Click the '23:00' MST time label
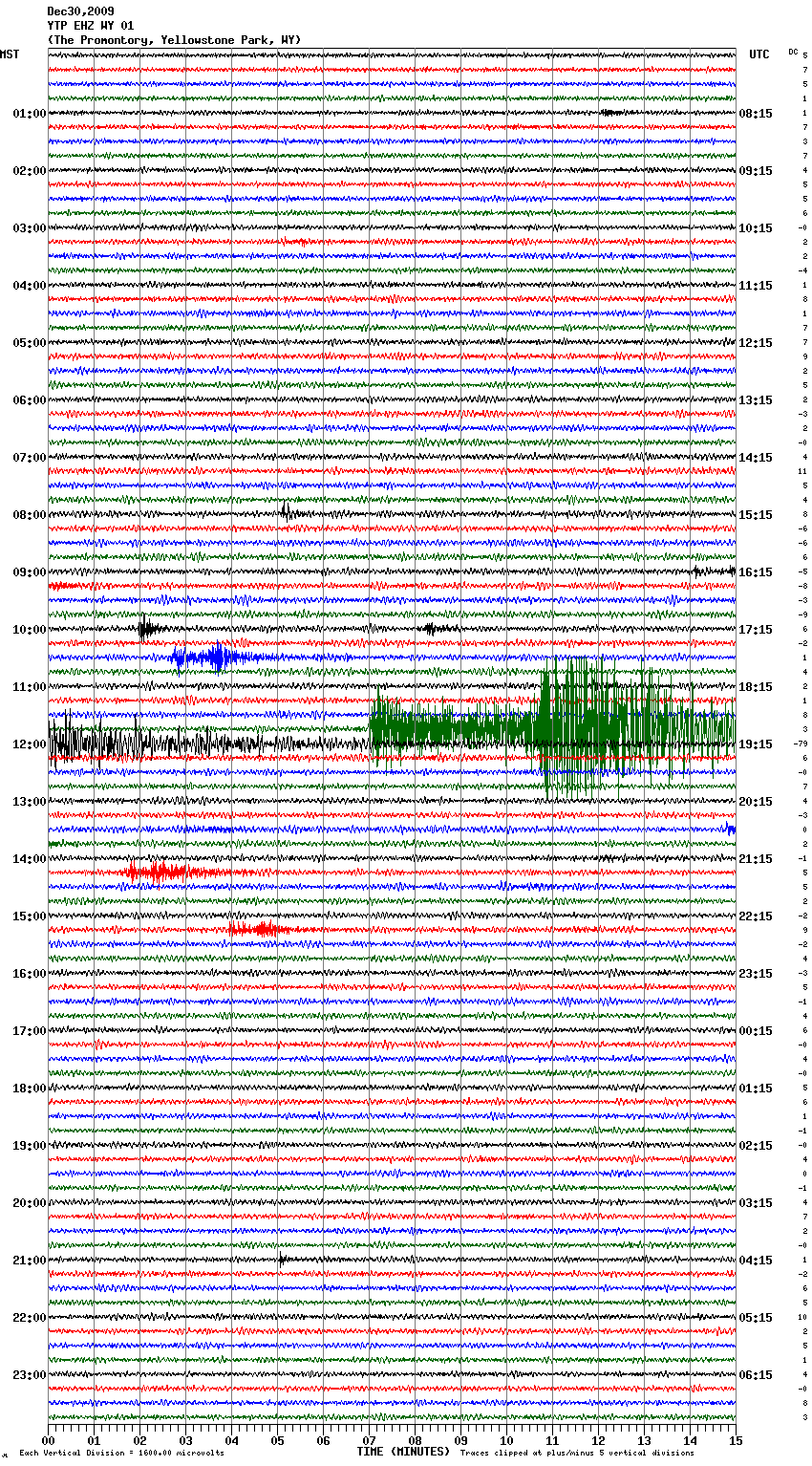Image resolution: width=812 pixels, height=1466 pixels. pyautogui.click(x=30, y=1375)
